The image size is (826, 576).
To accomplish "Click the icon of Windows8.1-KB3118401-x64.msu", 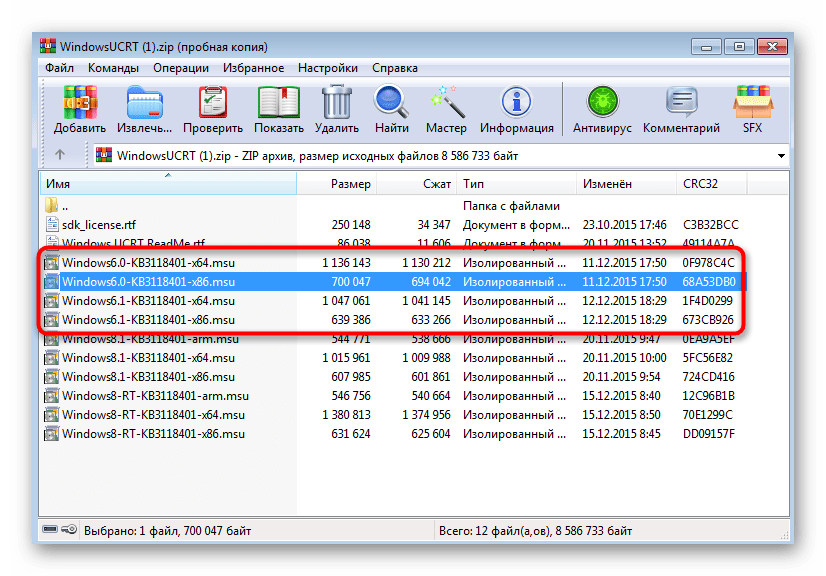I will 51,357.
